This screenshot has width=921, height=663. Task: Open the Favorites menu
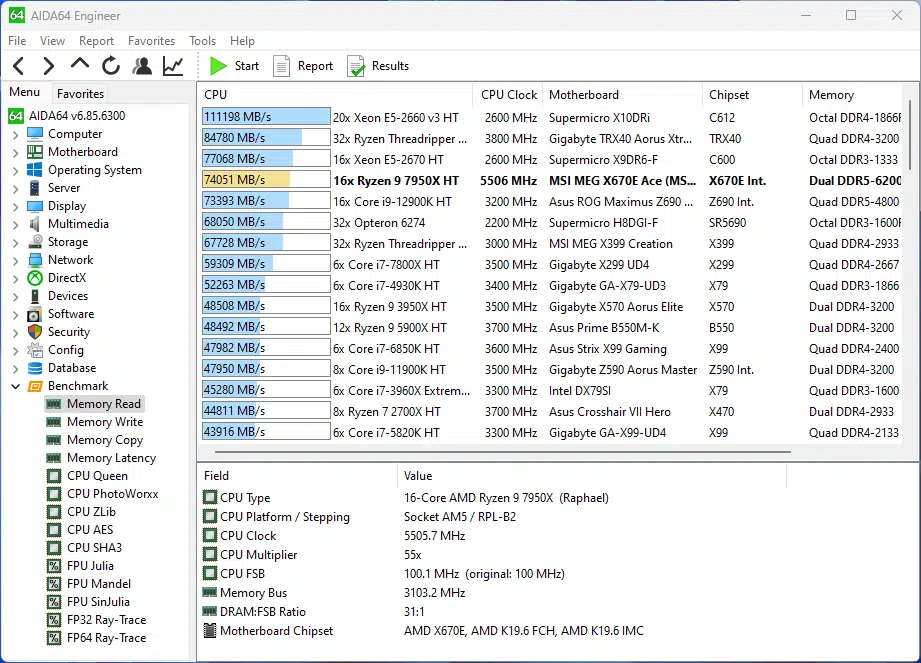151,41
